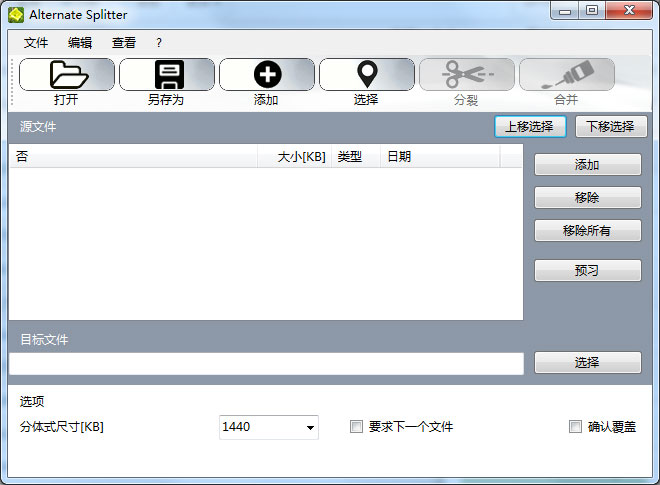The image size is (660, 485).
Task: Click the 分裂 scissors icon
Action: 467,75
